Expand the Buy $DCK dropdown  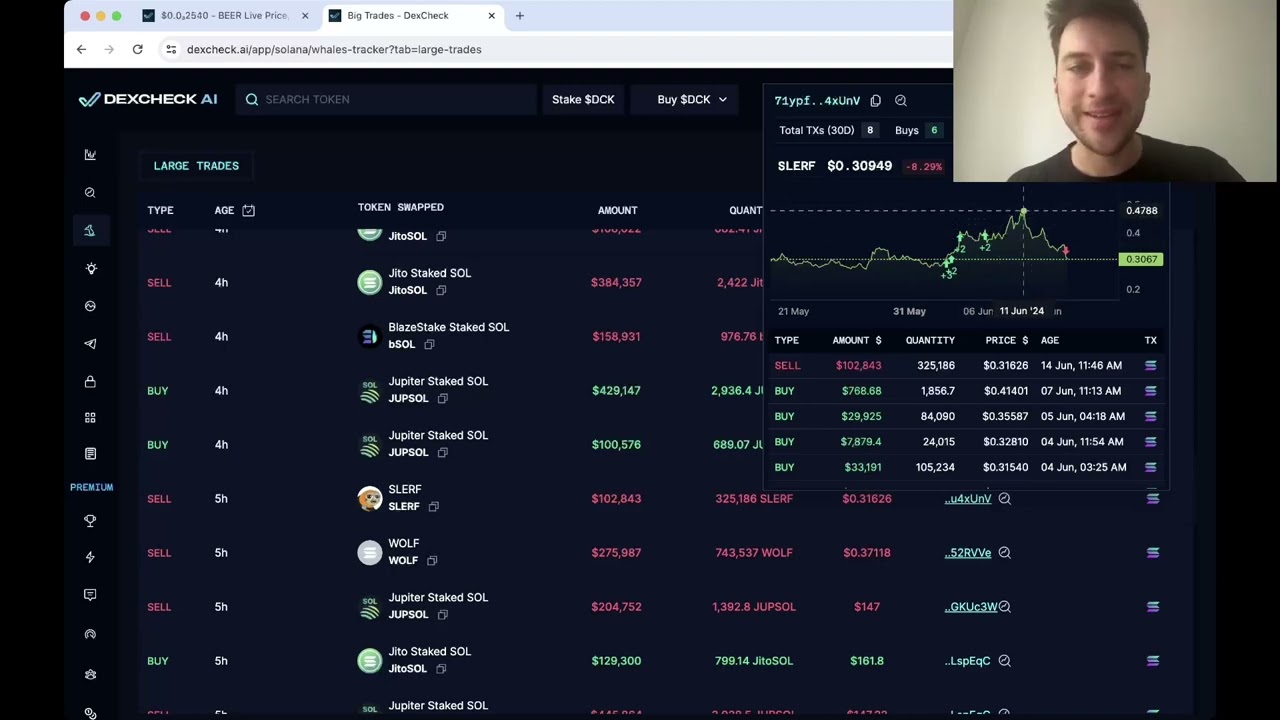pyautogui.click(x=692, y=99)
